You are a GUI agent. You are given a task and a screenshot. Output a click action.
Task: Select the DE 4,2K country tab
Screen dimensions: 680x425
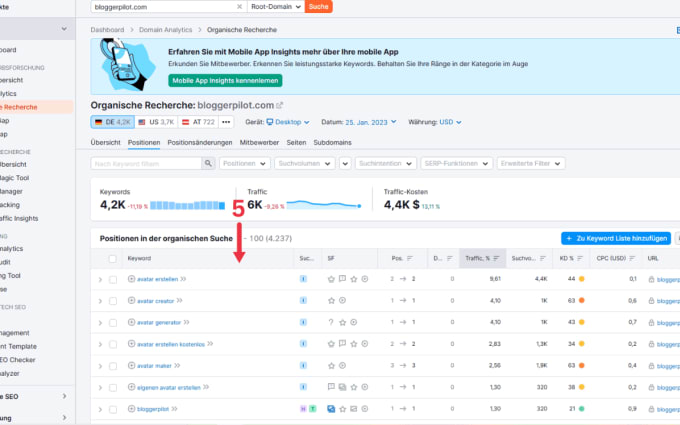pyautogui.click(x=113, y=122)
